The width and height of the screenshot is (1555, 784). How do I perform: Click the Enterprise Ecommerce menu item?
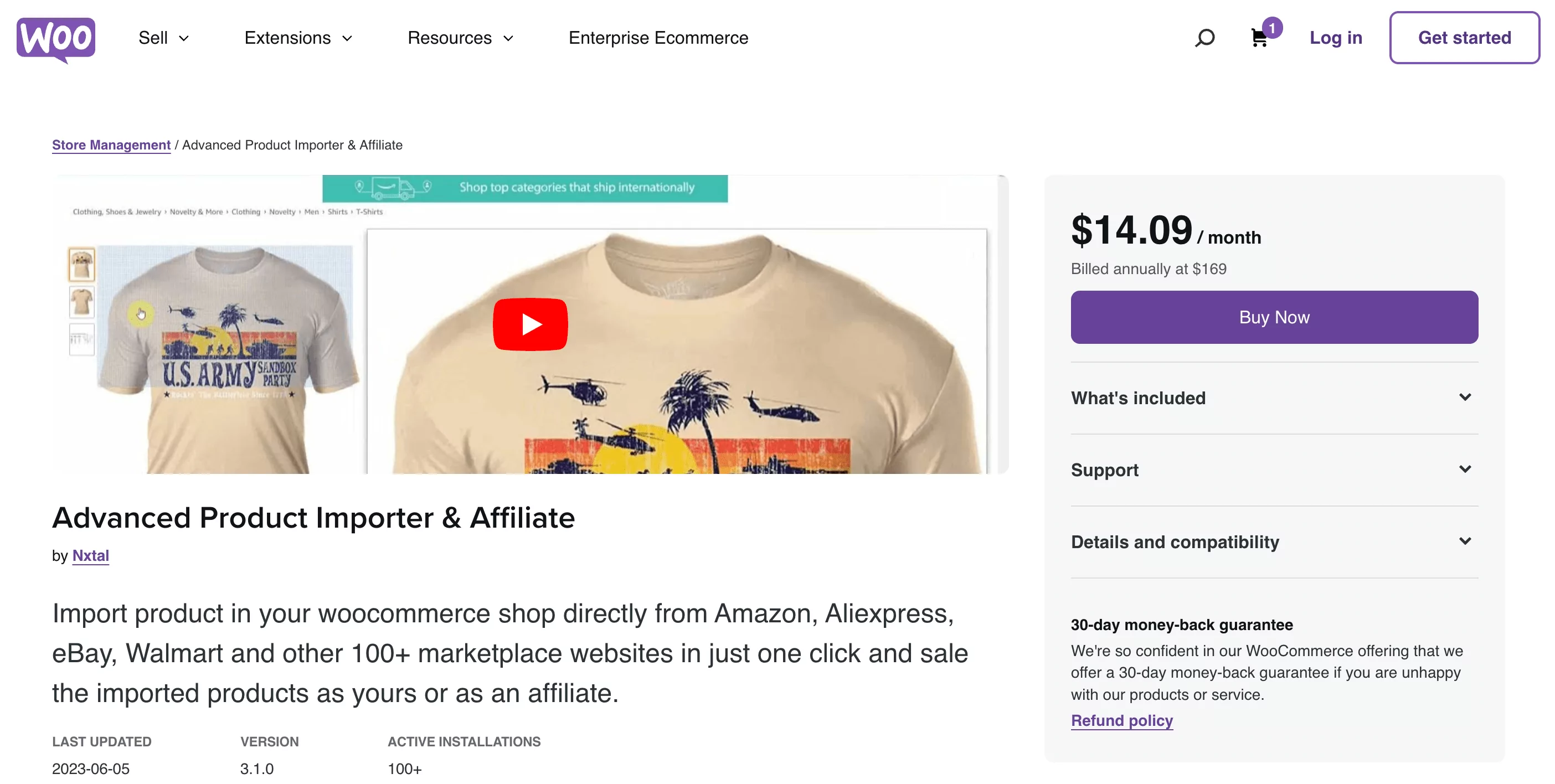click(658, 38)
